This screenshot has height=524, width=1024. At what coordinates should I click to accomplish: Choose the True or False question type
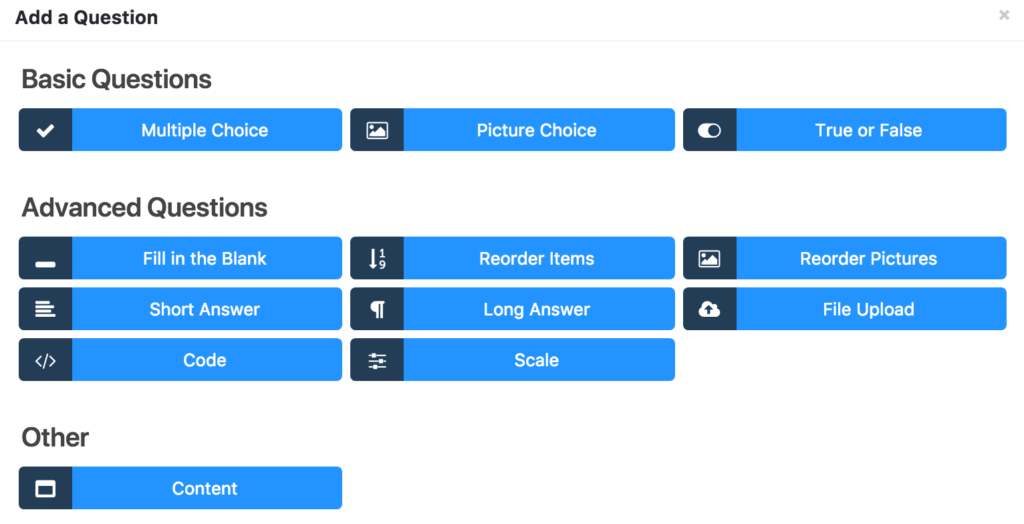[869, 130]
